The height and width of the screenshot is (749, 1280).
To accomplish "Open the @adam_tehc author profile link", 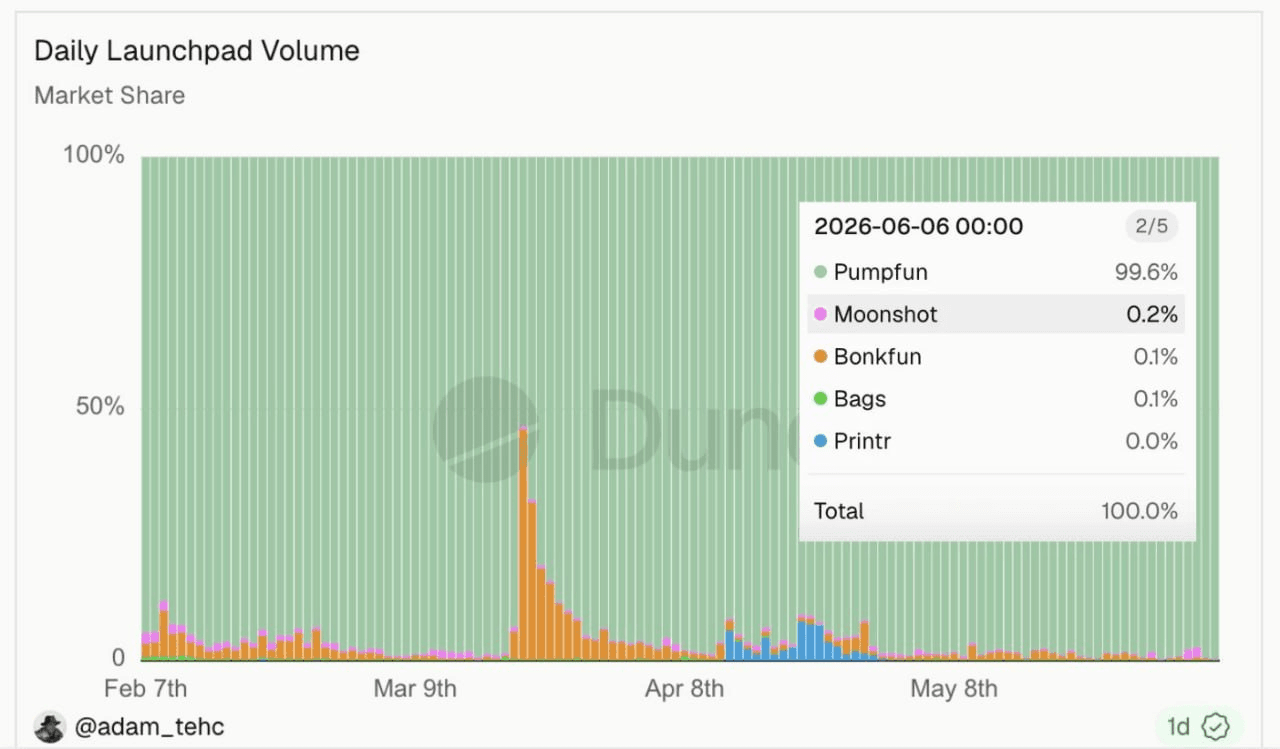I will [x=149, y=727].
